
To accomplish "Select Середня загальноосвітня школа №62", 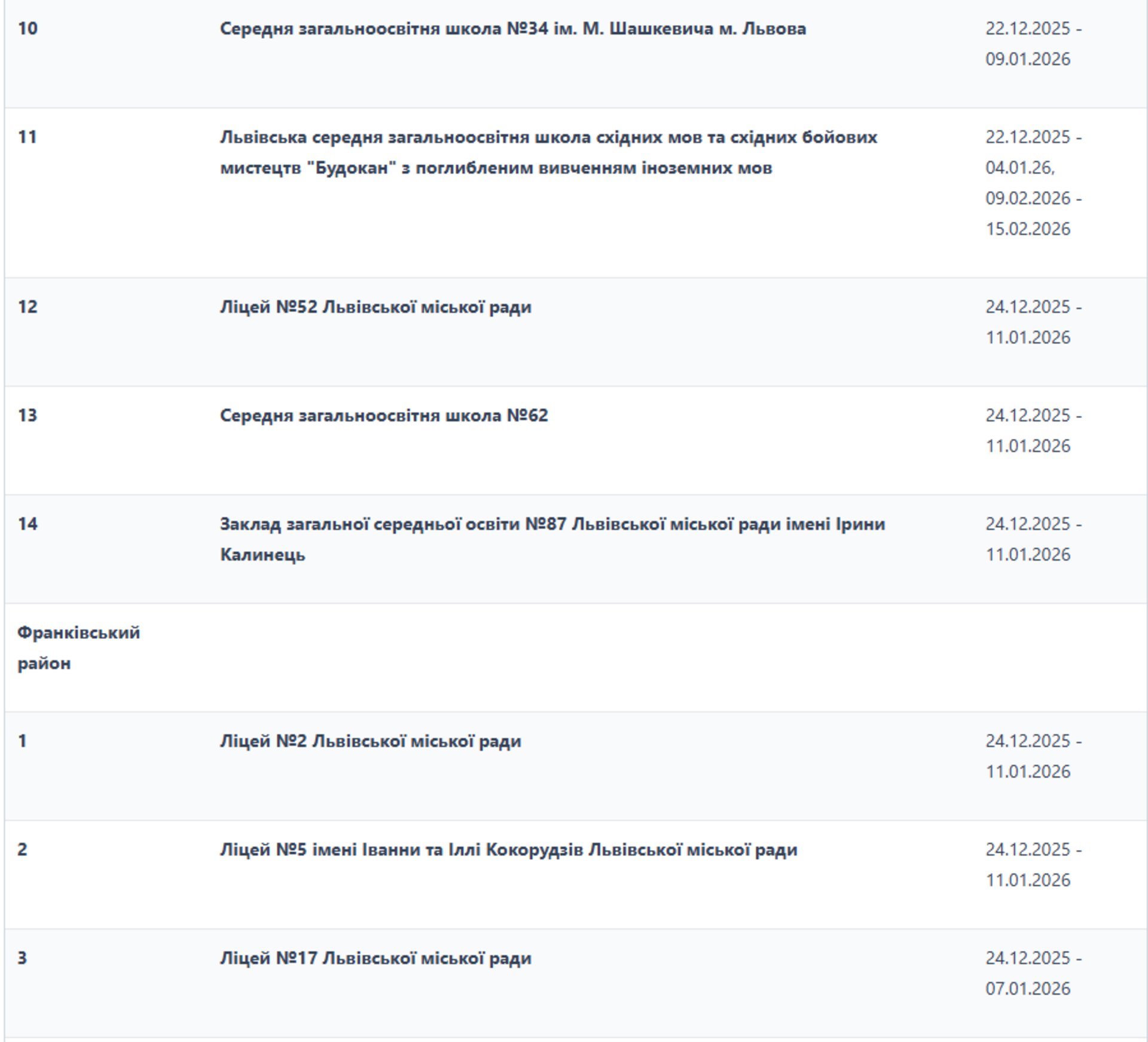I will (x=384, y=415).
